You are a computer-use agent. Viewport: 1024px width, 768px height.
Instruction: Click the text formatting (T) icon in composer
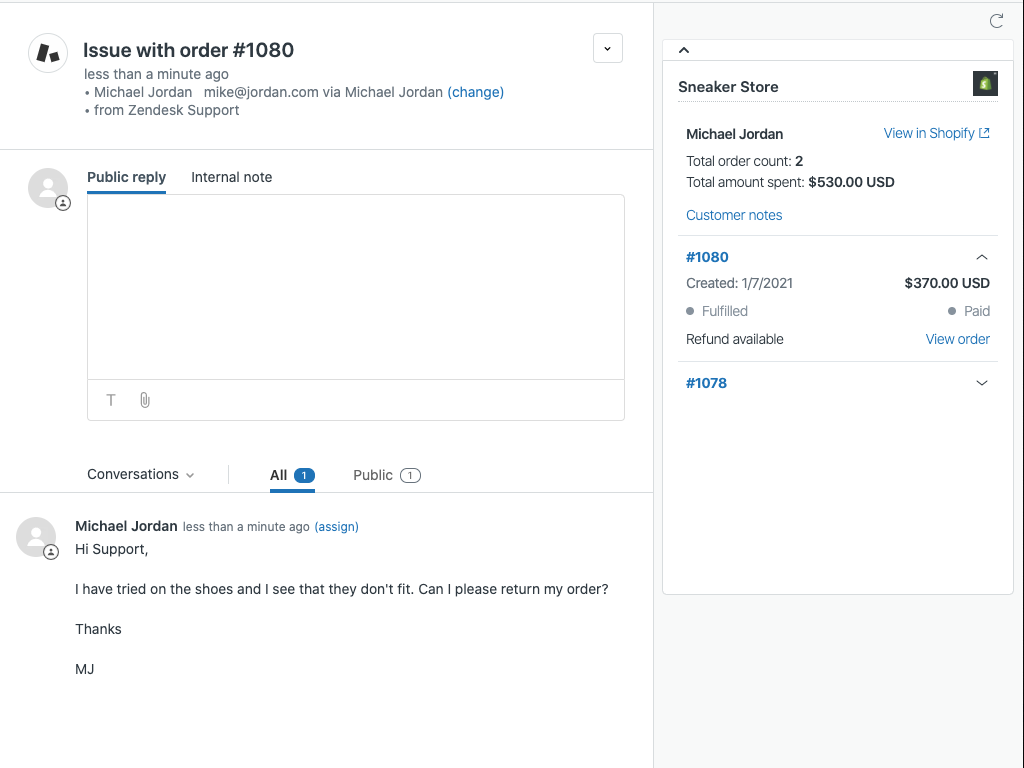click(x=110, y=400)
